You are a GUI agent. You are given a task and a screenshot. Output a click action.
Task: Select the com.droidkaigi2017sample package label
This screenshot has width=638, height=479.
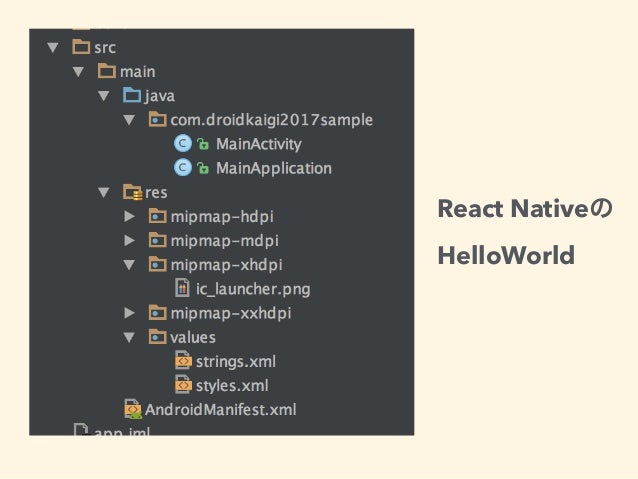[x=271, y=120]
